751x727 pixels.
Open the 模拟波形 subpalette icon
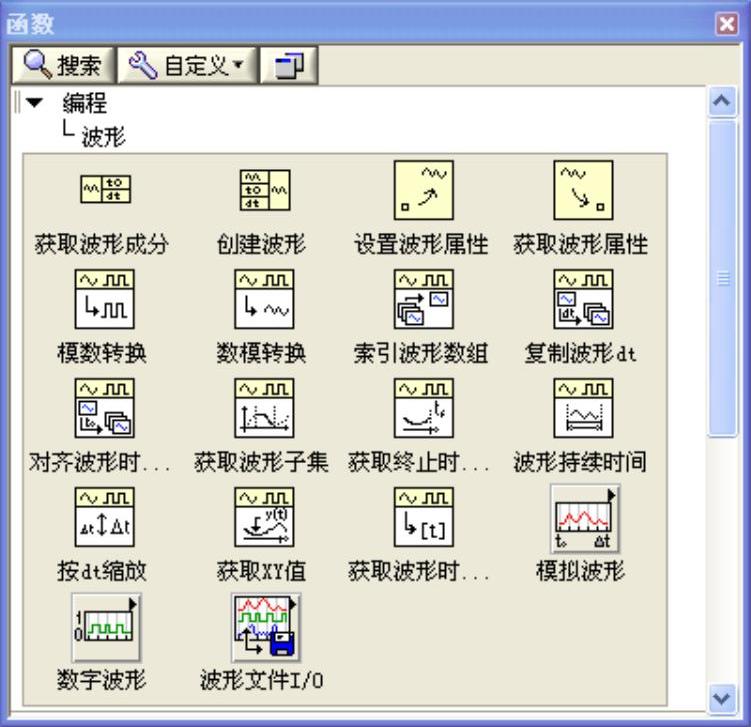[585, 519]
